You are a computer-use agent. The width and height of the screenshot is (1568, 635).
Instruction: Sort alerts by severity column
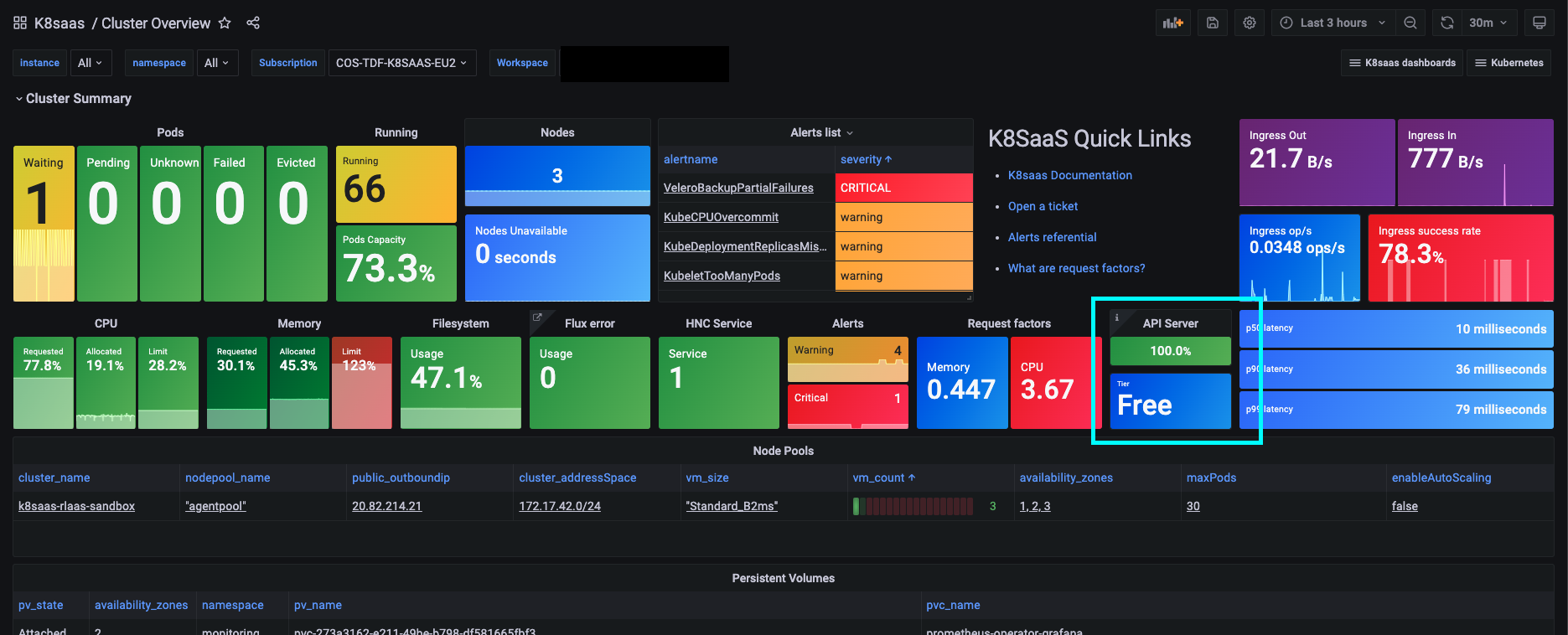pos(867,159)
